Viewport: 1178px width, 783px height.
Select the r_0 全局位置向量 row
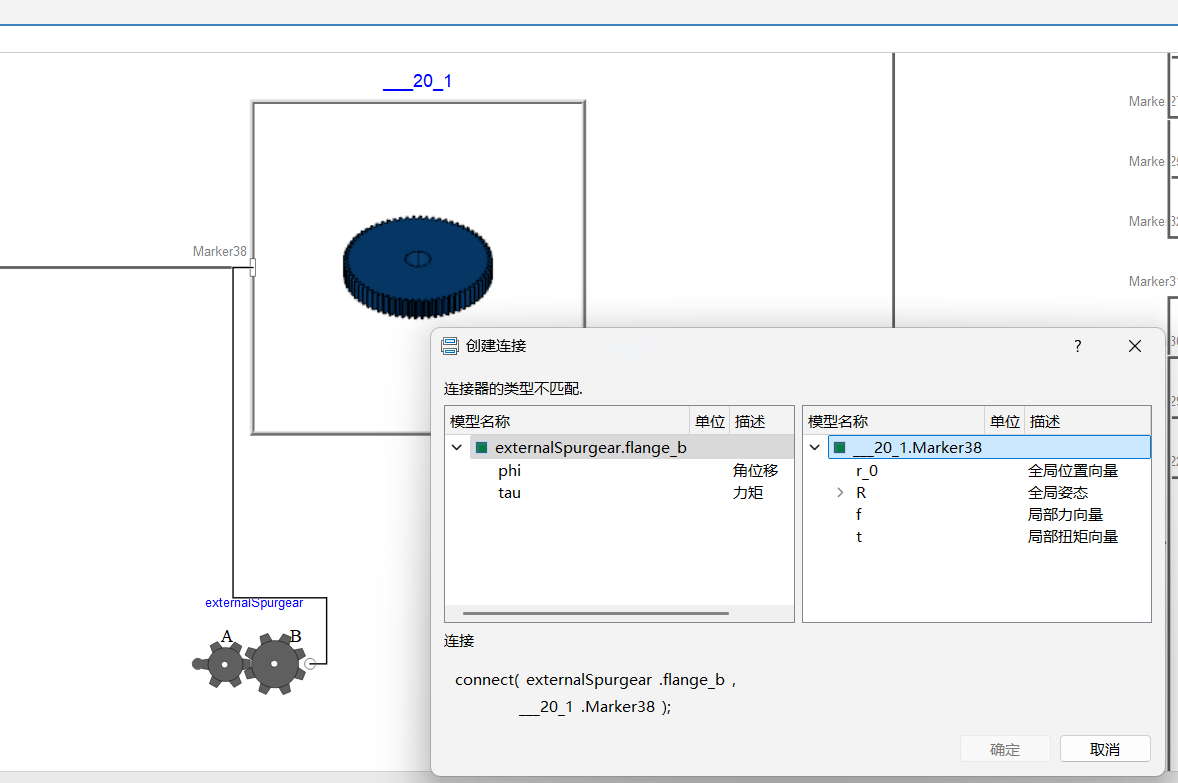point(977,470)
